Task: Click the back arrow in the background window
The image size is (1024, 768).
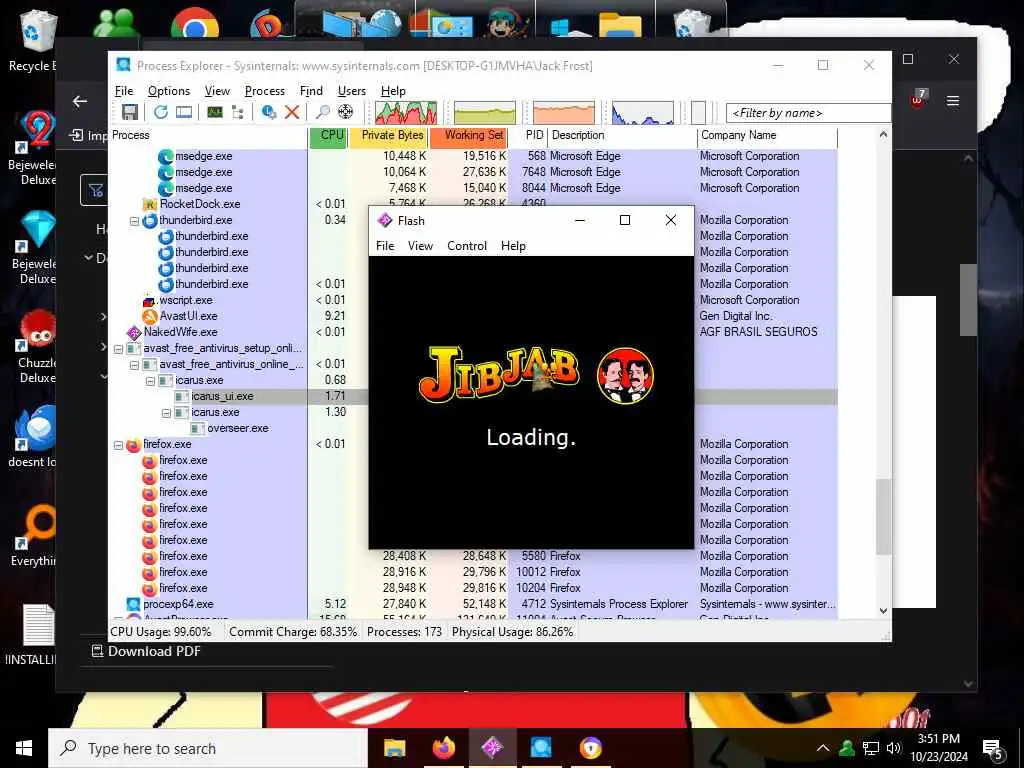Action: [x=80, y=101]
